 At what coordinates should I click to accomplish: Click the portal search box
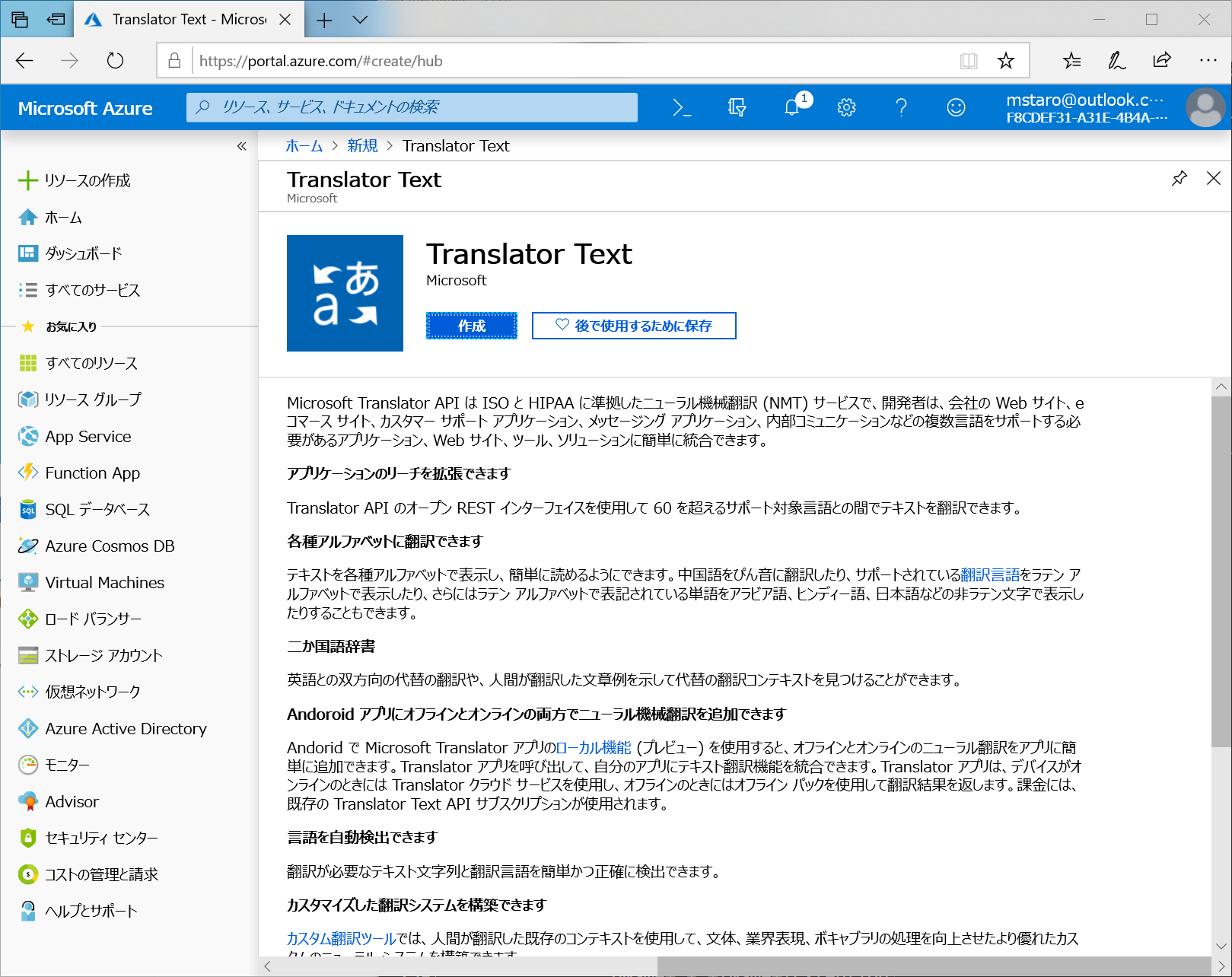412,107
